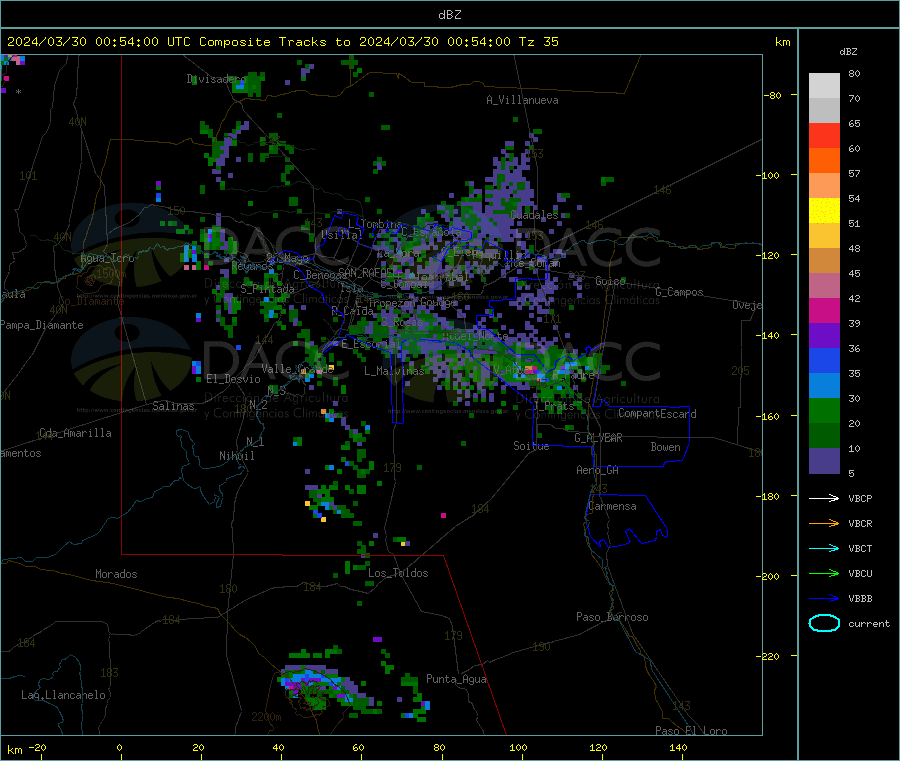Viewport: 900px width, 761px height.
Task: Click the 'Morados' map label
Action: [x=117, y=574]
